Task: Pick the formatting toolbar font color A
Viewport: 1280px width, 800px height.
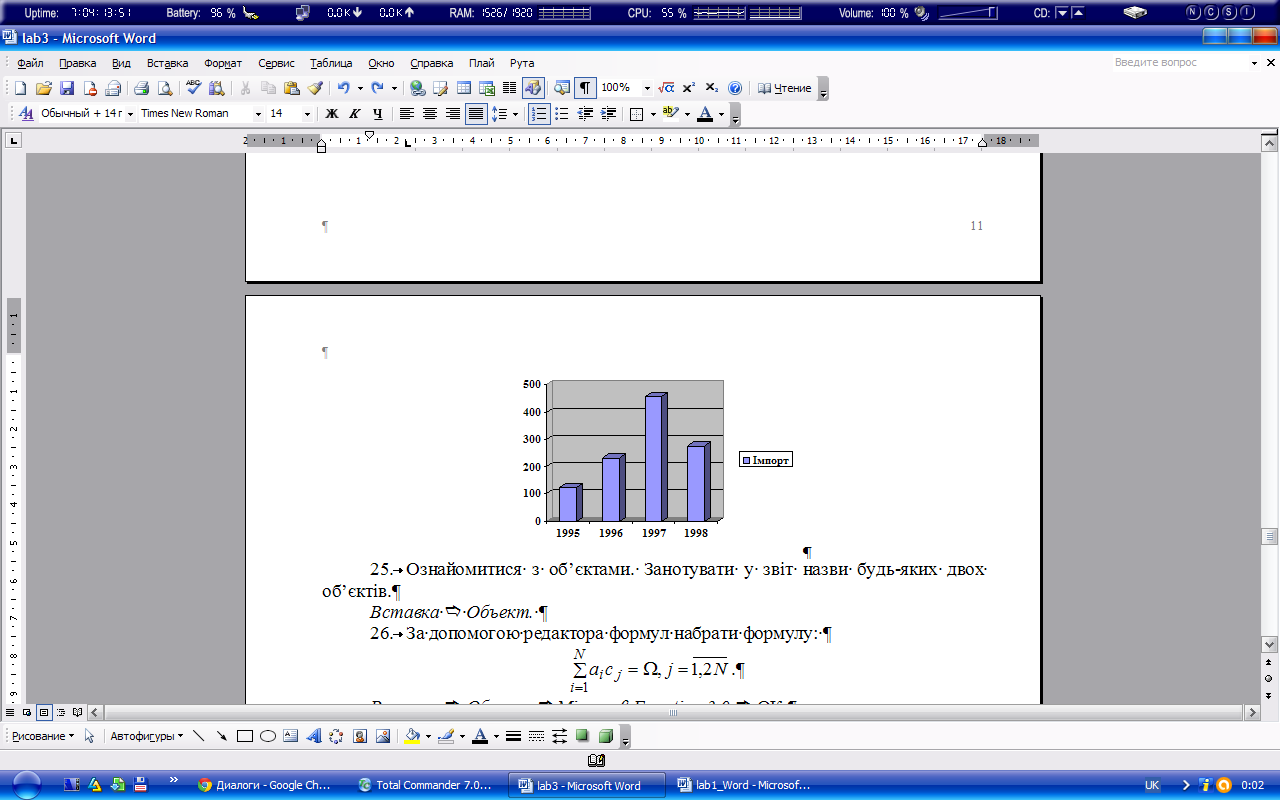Action: coord(705,114)
